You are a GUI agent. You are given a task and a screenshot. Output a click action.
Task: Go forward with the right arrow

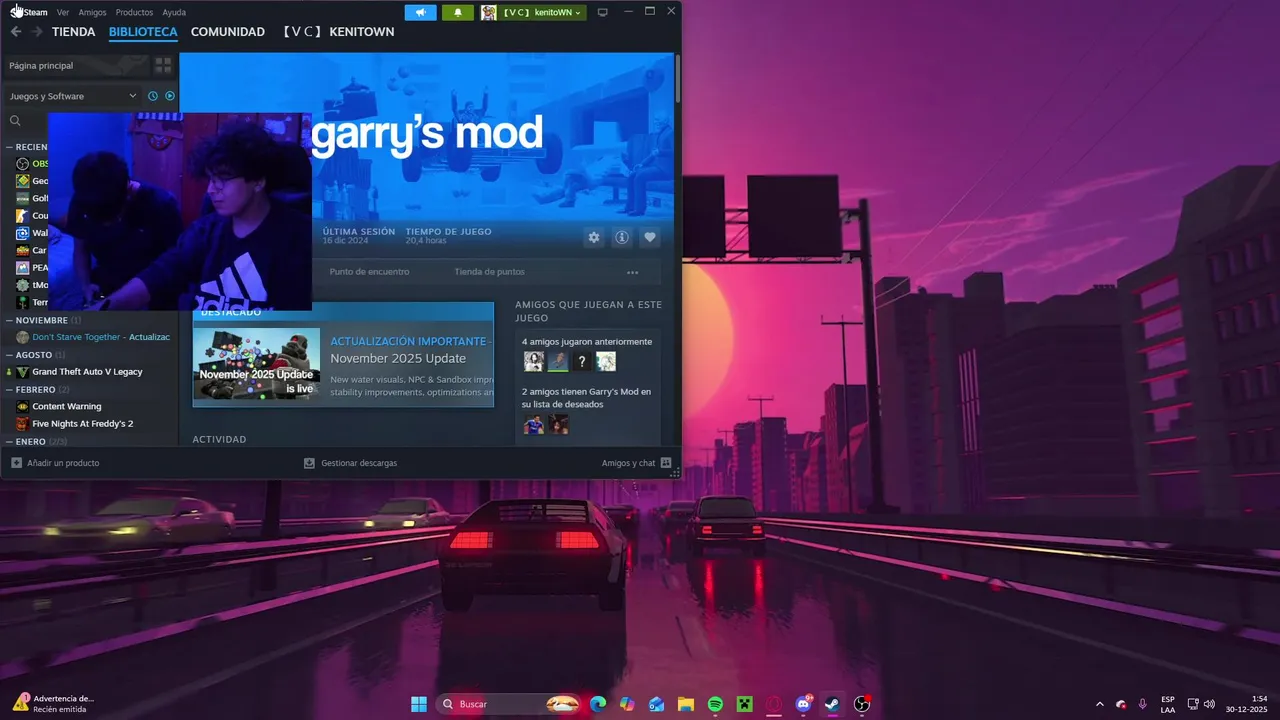click(x=37, y=32)
